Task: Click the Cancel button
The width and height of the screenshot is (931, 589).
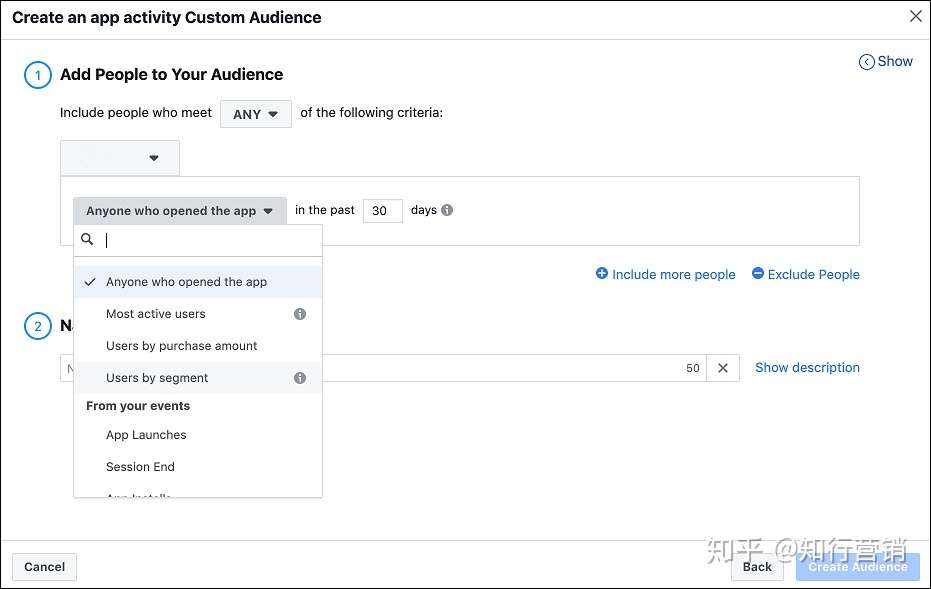Action: pos(44,566)
